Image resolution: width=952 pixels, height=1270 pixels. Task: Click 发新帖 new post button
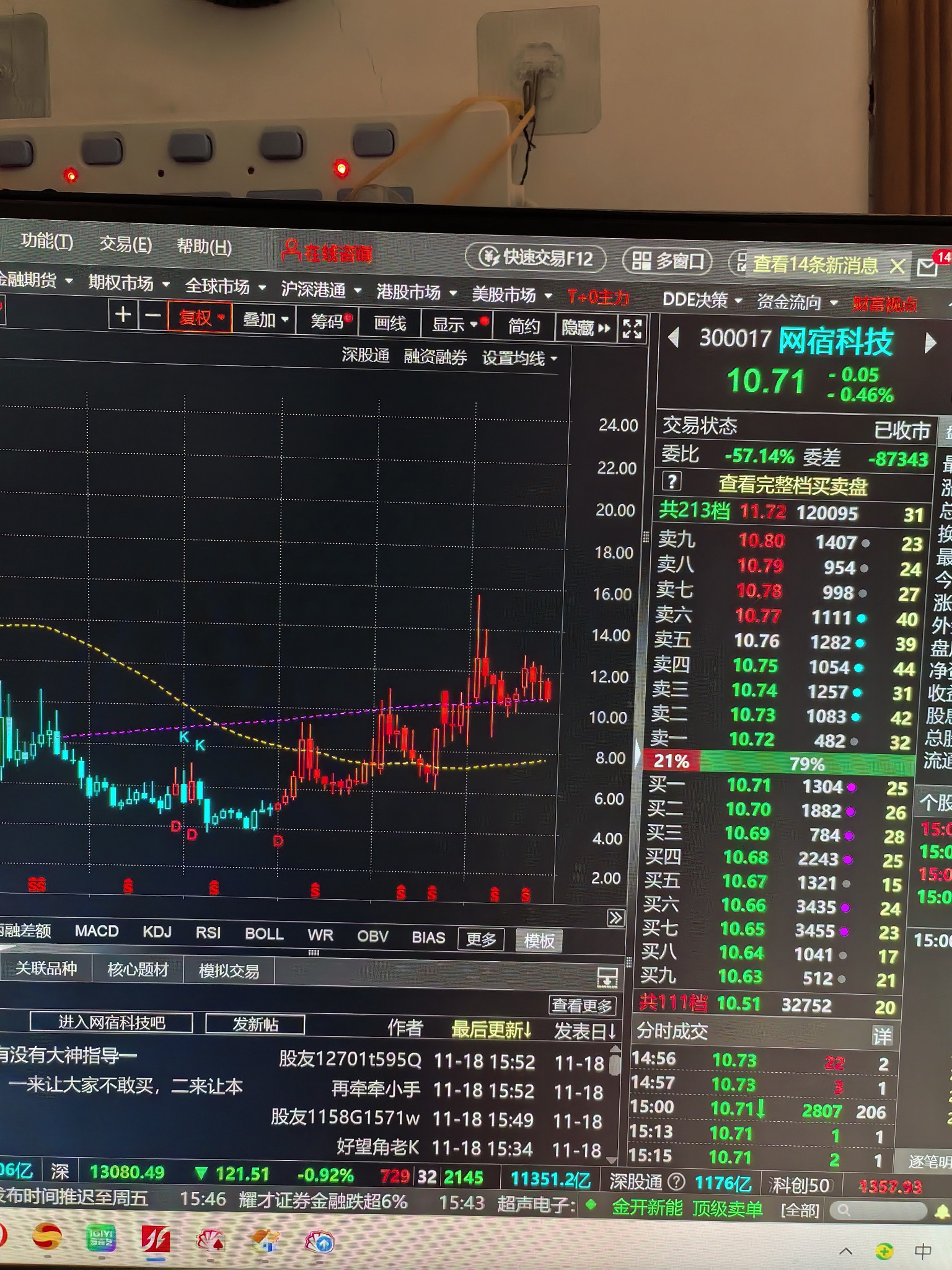[x=255, y=1024]
